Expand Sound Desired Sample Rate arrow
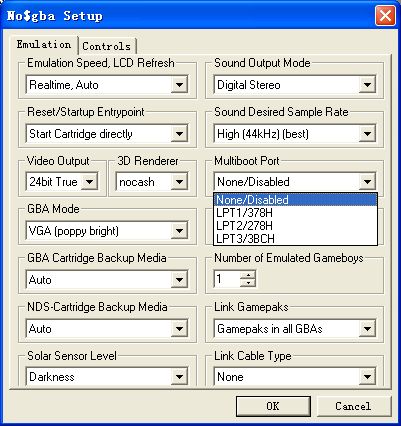The image size is (401, 426). point(367,134)
